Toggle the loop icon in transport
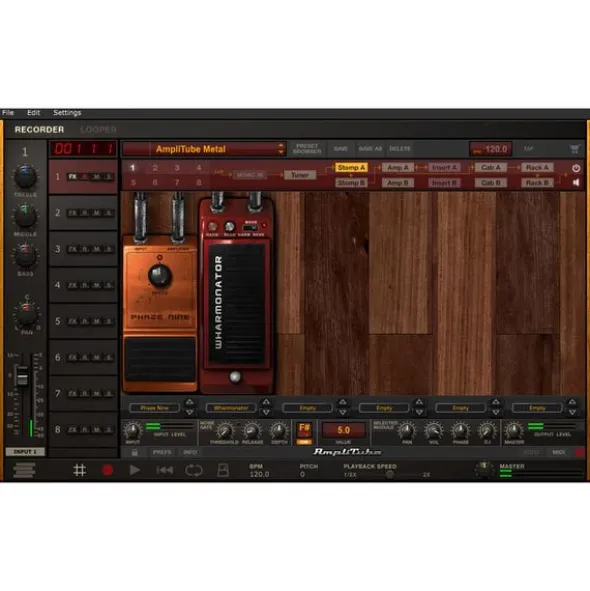The width and height of the screenshot is (590, 591). click(194, 470)
